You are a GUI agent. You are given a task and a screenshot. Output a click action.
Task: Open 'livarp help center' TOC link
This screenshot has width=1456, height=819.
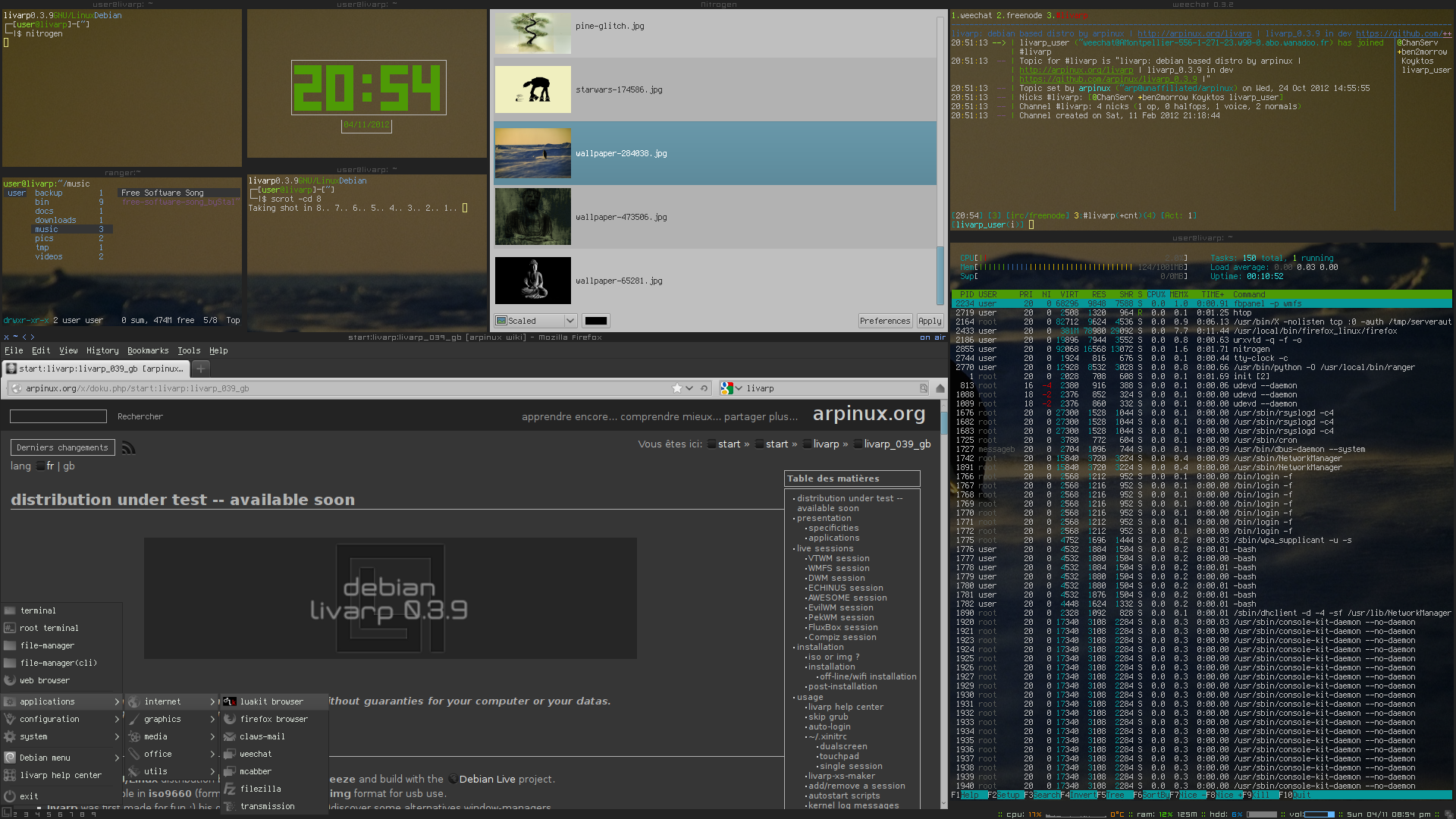[x=846, y=707]
